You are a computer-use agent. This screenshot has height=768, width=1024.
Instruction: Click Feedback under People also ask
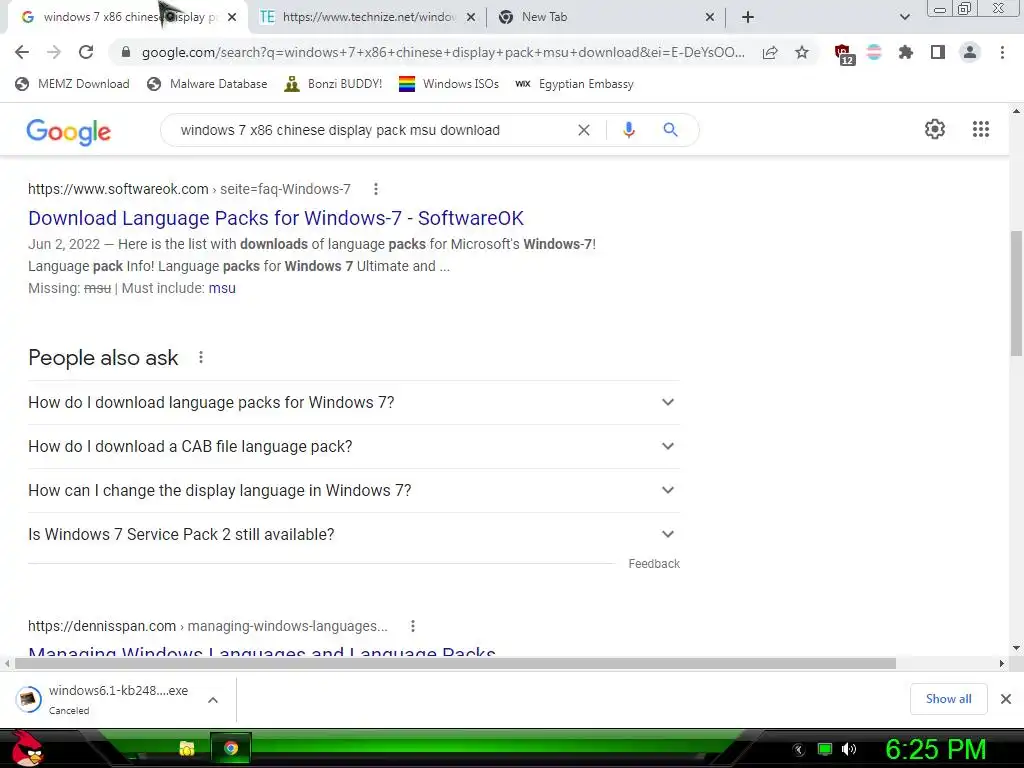click(x=654, y=564)
